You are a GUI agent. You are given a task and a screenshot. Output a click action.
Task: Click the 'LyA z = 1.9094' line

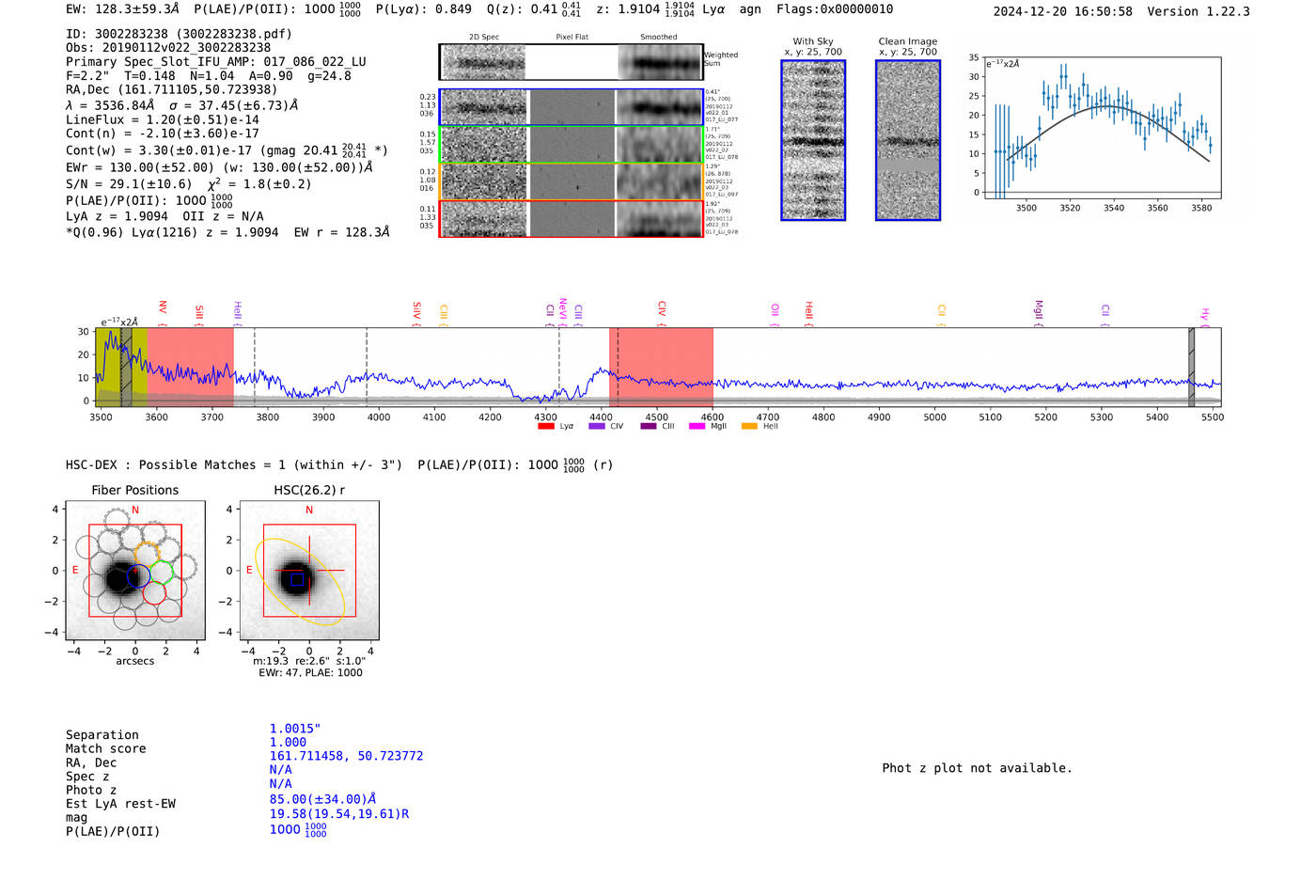pyautogui.click(x=164, y=216)
